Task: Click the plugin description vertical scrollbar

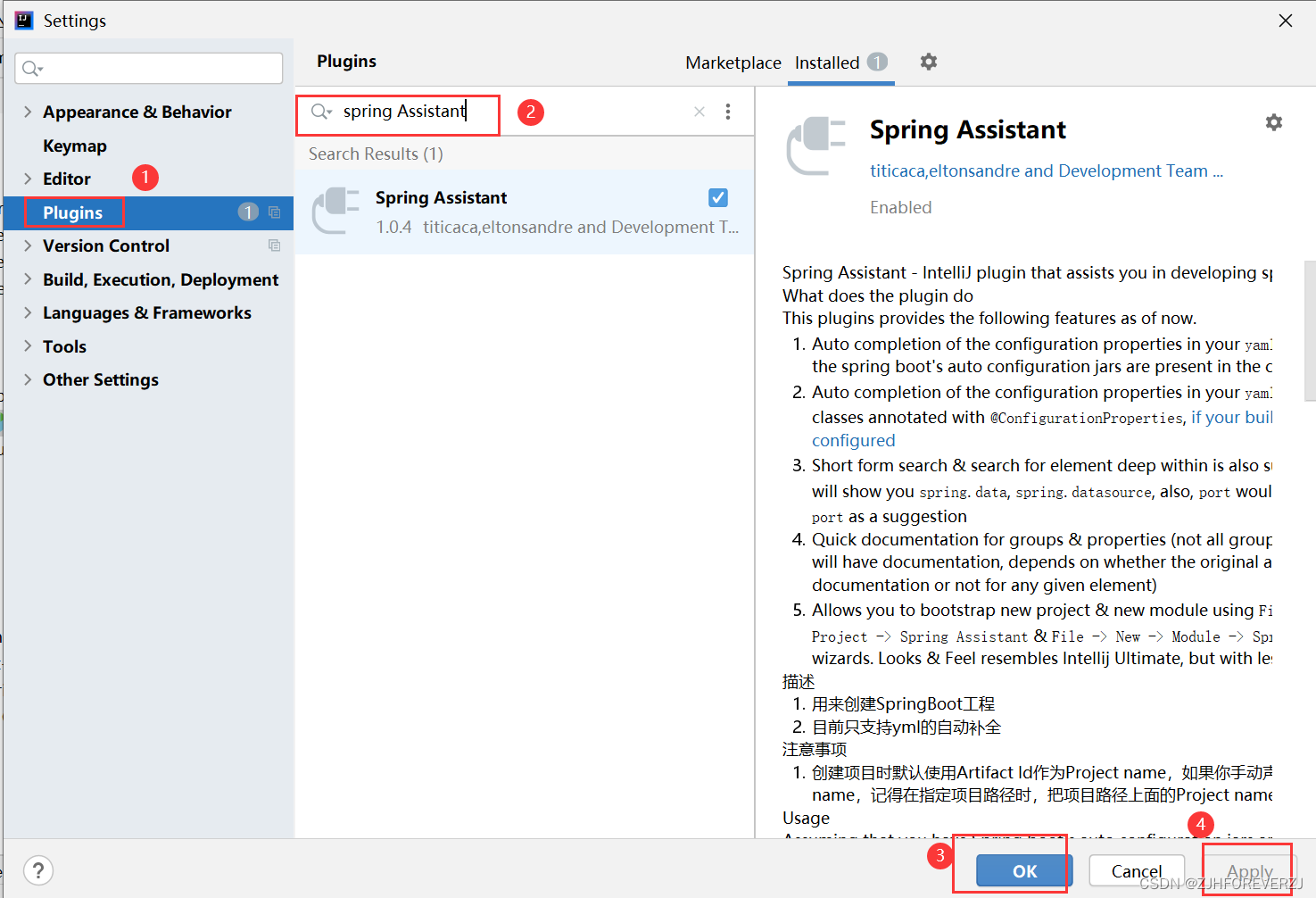Action: 1309,330
